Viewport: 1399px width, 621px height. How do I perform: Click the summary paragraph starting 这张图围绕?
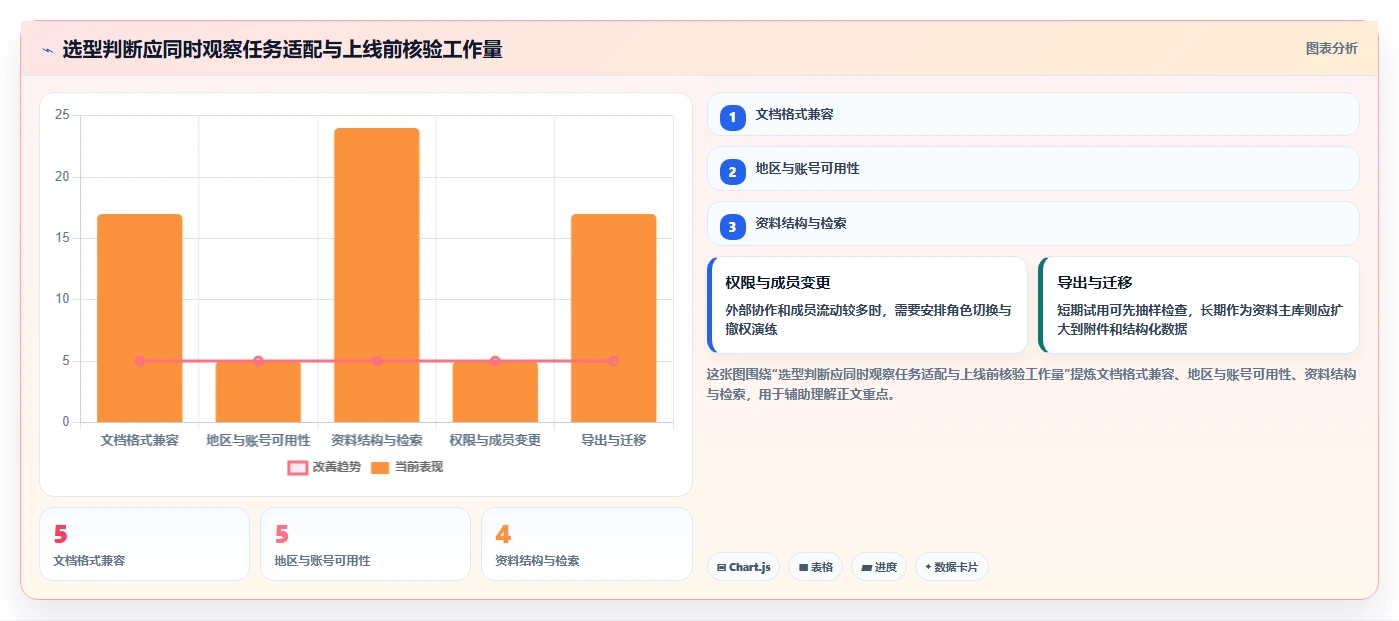(1031, 384)
